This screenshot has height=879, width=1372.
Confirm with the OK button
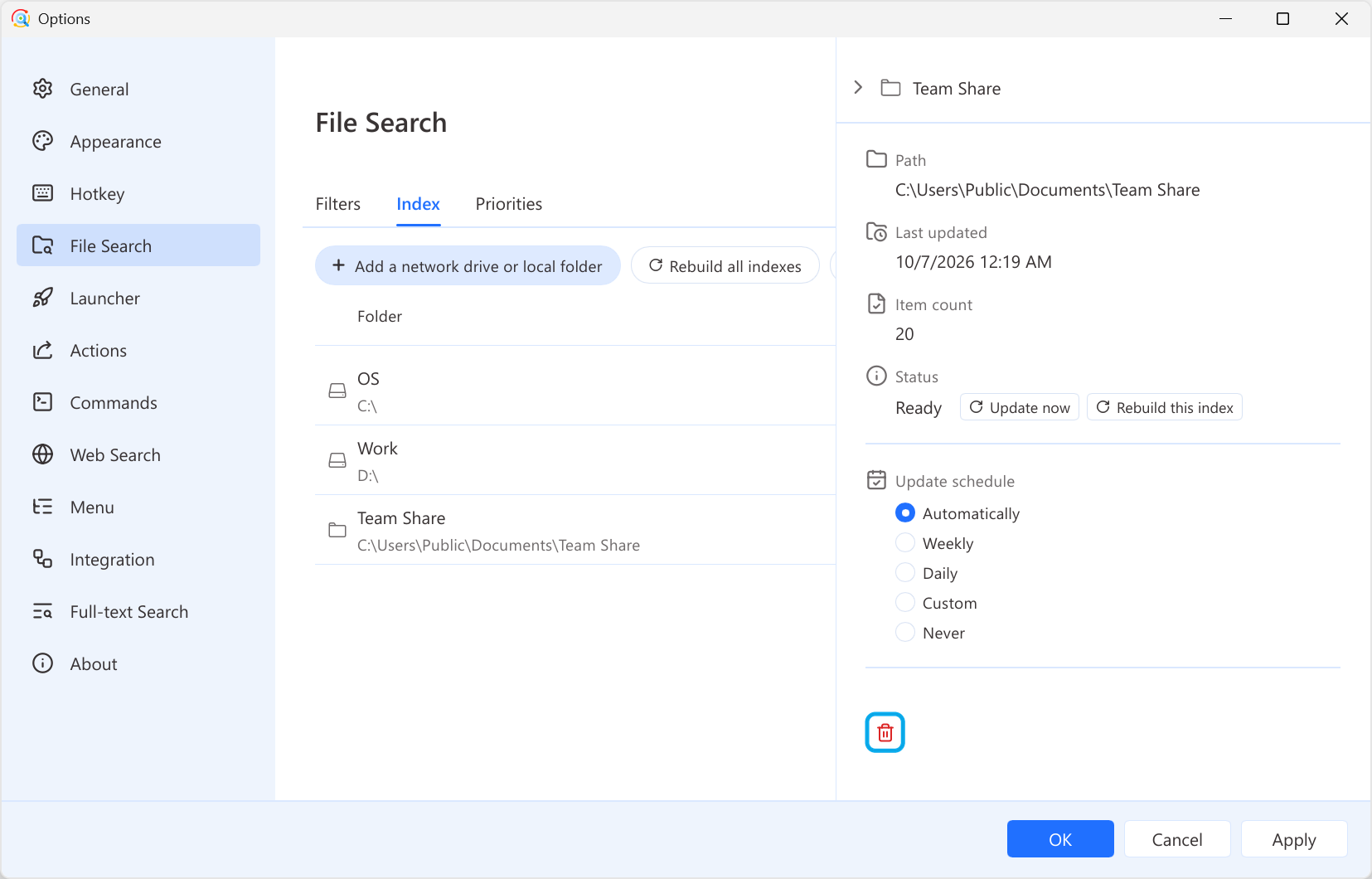point(1060,839)
